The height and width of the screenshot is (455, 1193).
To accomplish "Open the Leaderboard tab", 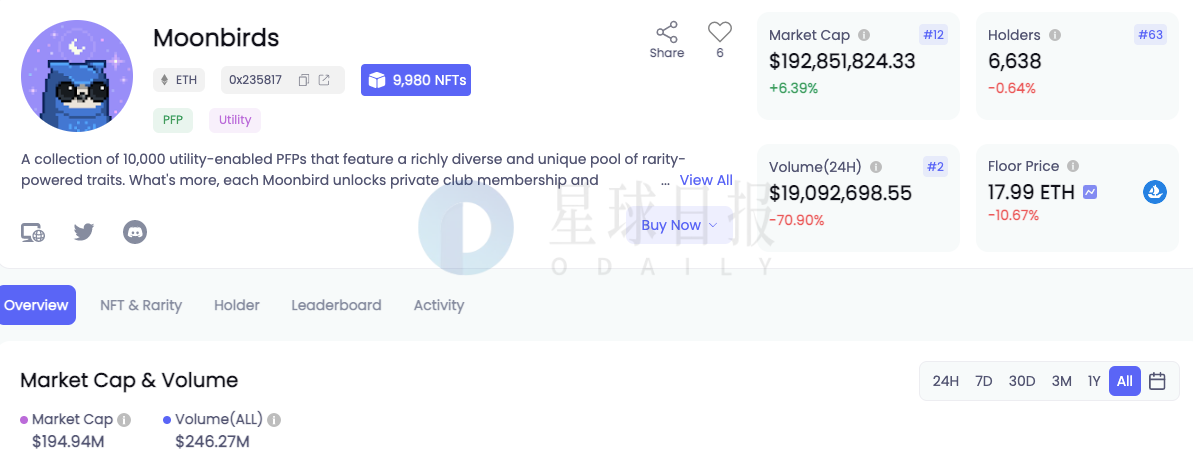I will coord(336,305).
